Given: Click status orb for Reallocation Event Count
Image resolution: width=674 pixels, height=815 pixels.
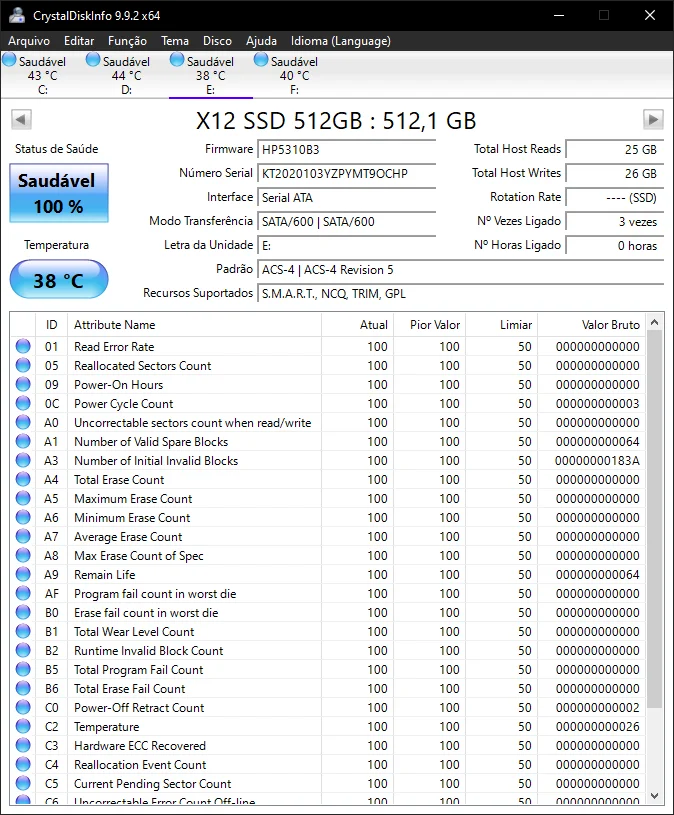Looking at the screenshot, I should coord(23,765).
